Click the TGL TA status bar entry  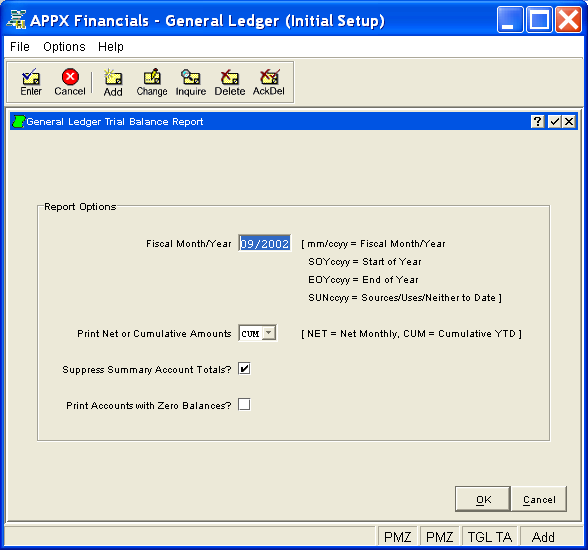489,537
